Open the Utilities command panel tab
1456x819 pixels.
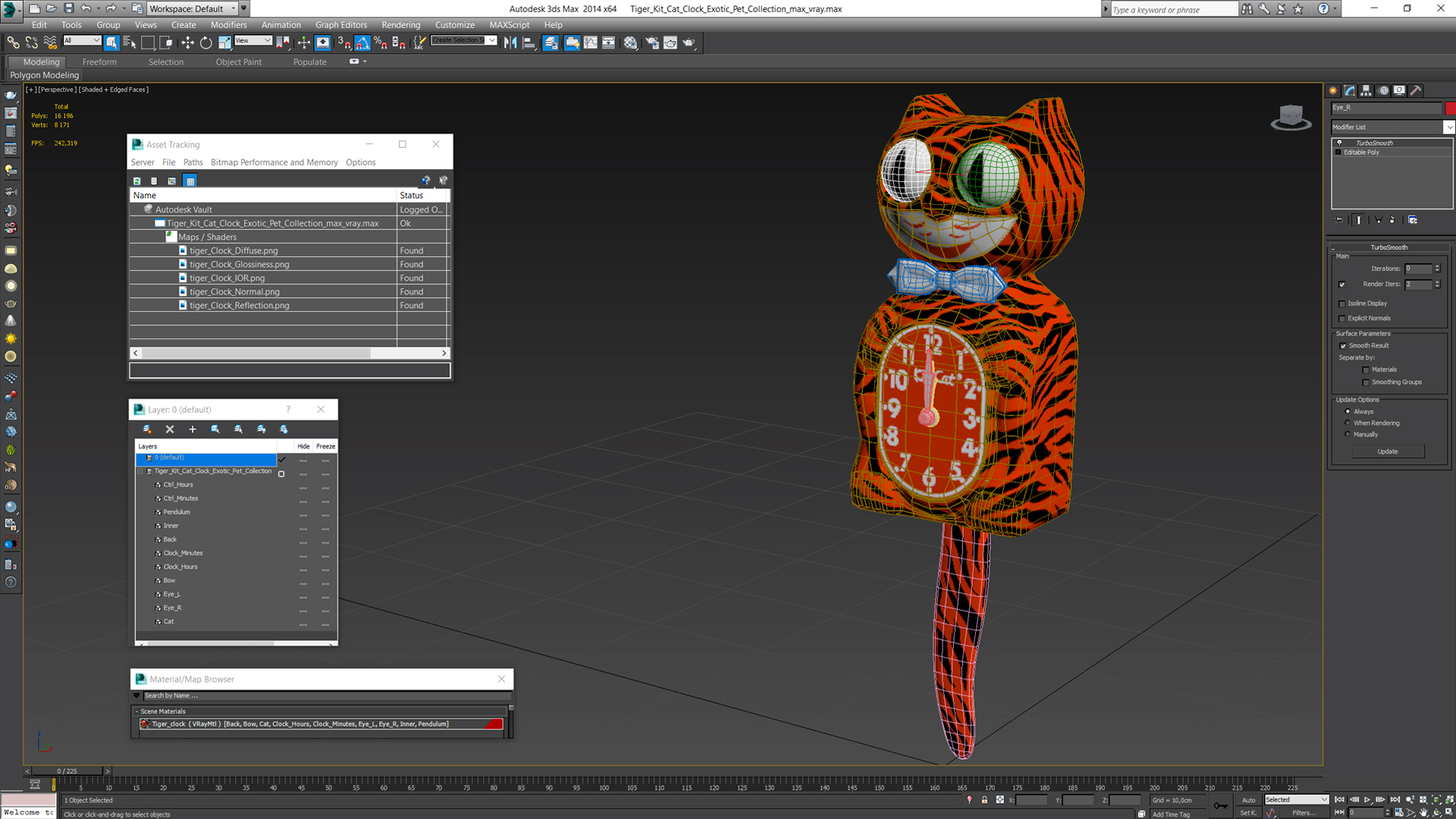pyautogui.click(x=1416, y=90)
